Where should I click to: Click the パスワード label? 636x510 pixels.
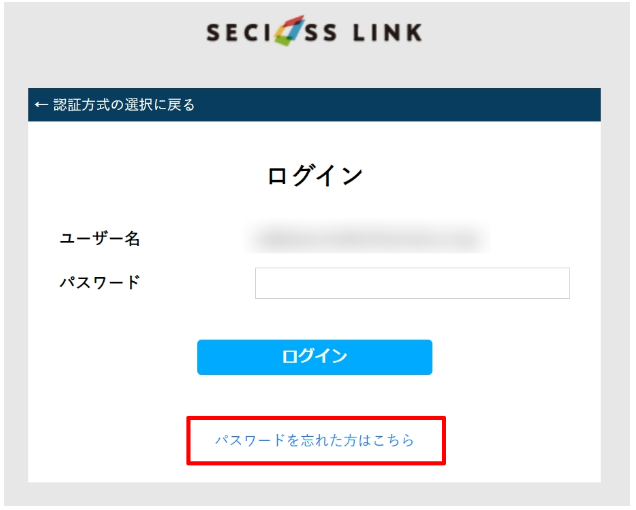[x=100, y=282]
